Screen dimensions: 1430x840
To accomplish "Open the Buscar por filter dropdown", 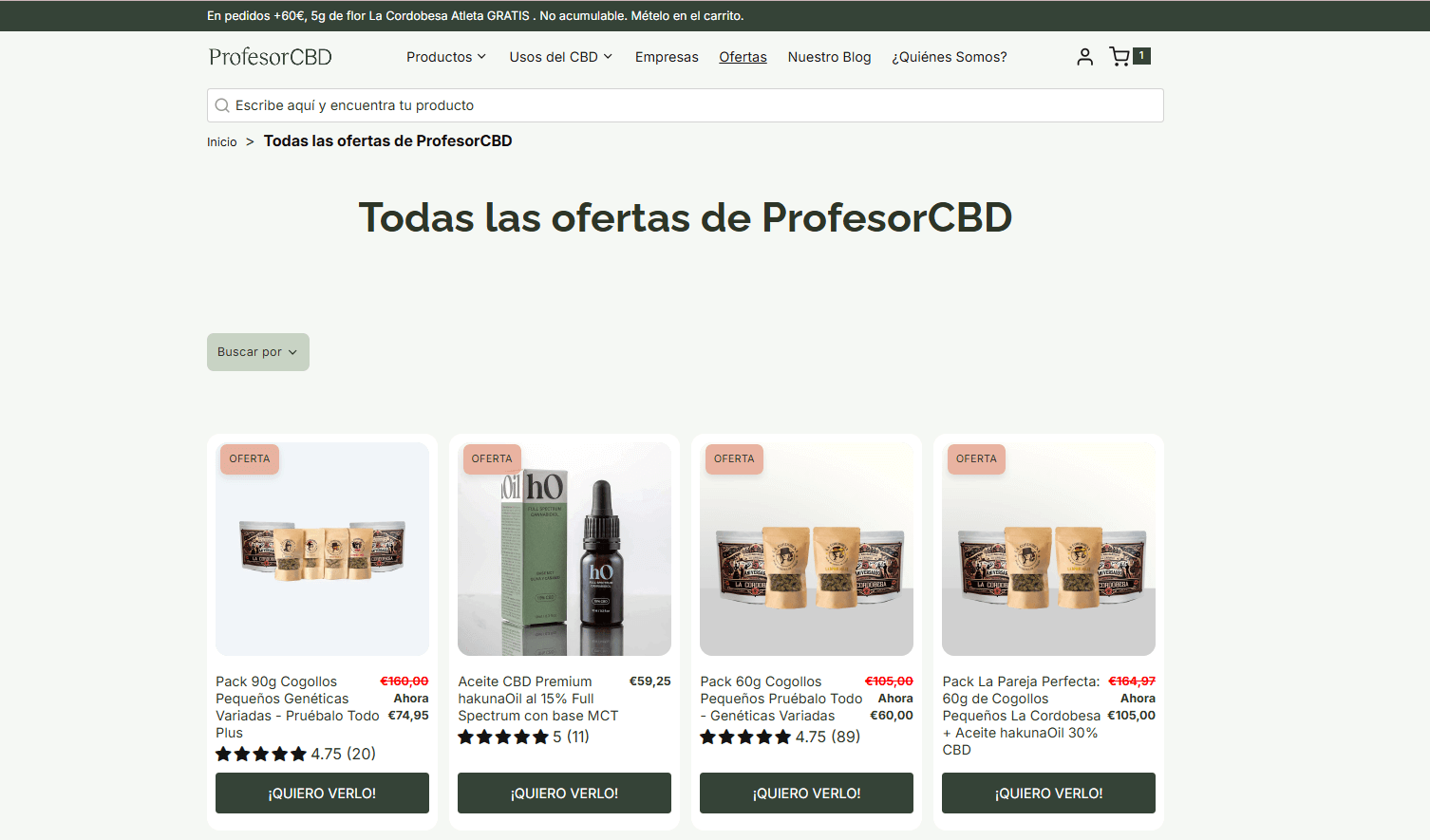I will (258, 352).
